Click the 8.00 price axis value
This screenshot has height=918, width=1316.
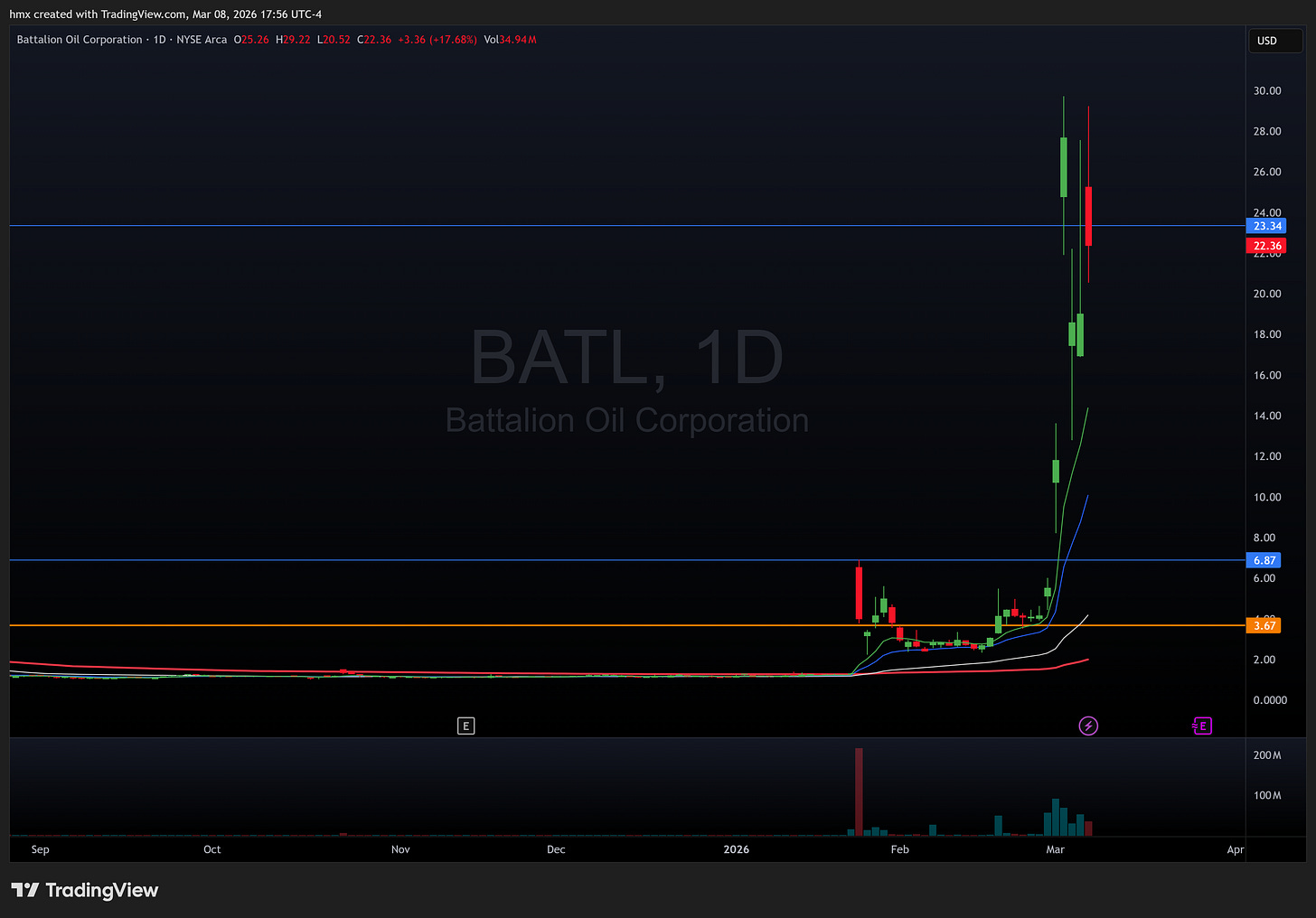(1264, 538)
